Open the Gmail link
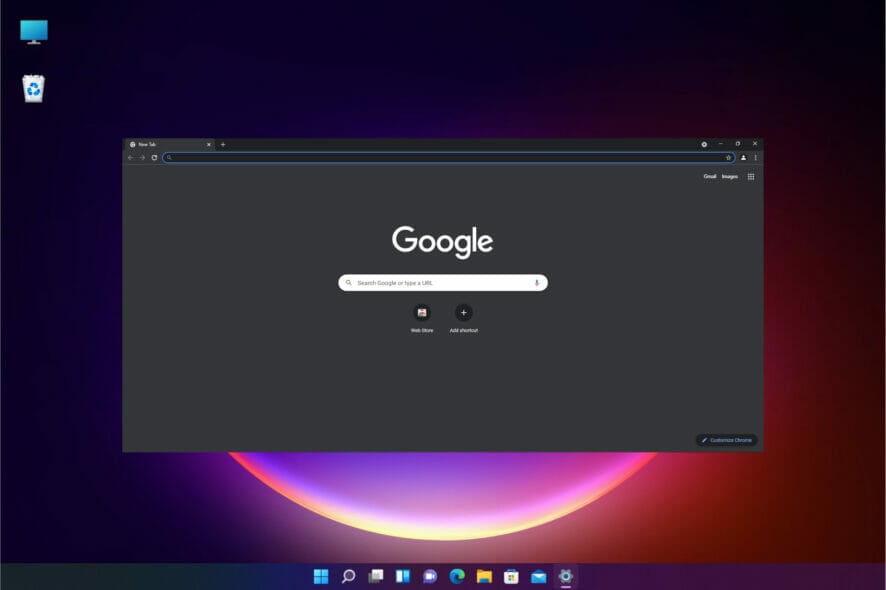Screen dimensions: 886x590 [710, 176]
